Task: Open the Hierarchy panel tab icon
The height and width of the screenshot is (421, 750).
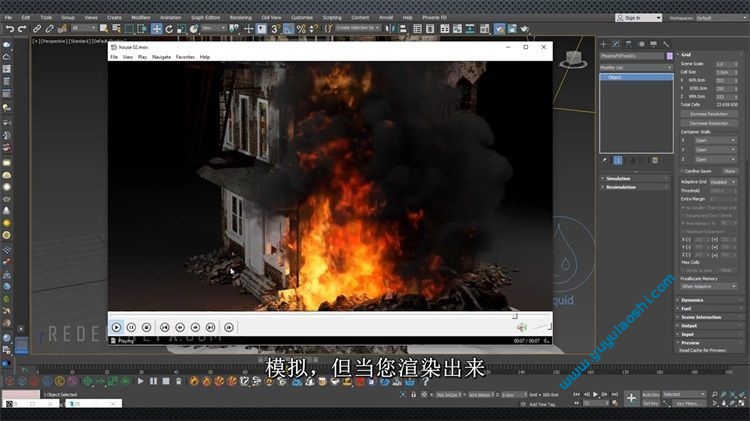Action: coord(628,44)
